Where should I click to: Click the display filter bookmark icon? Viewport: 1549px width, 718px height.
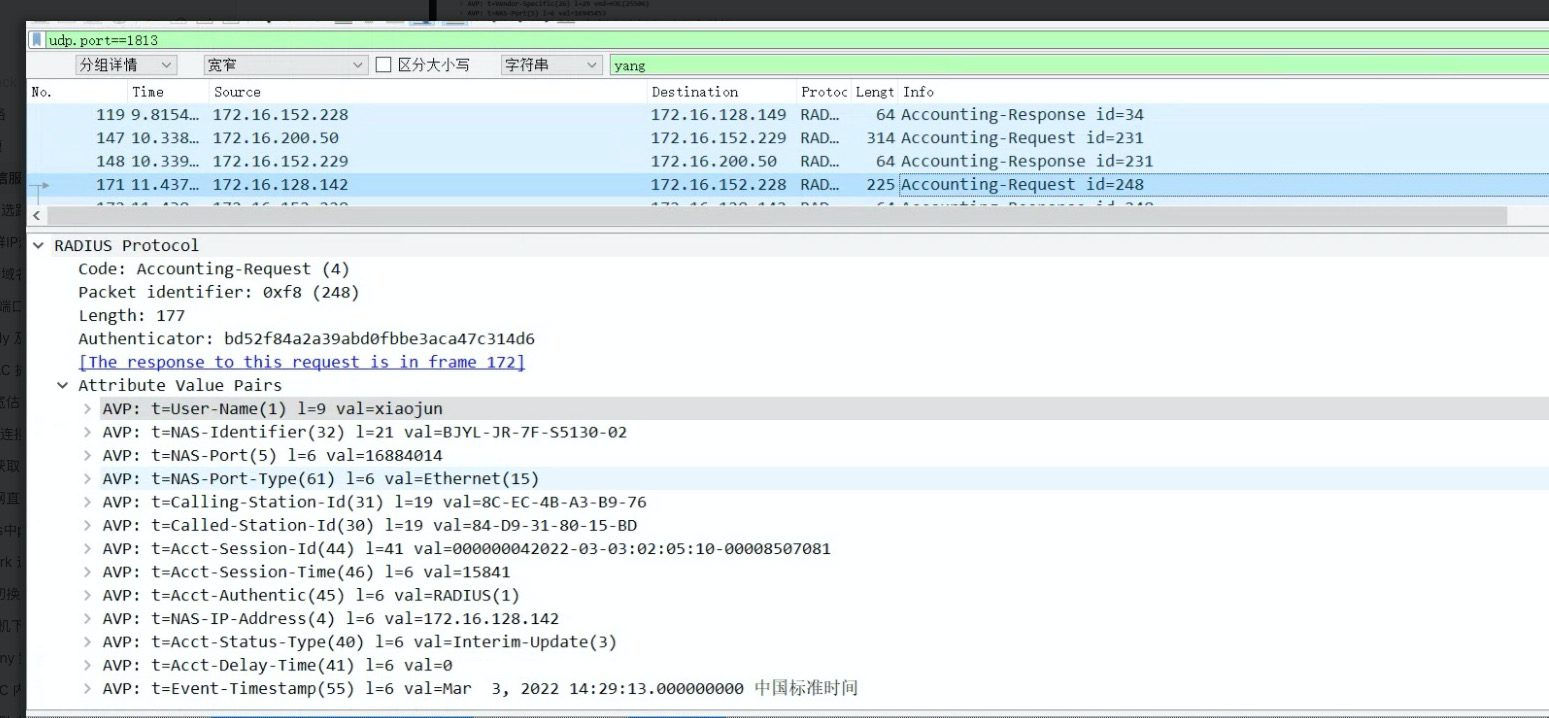[x=38, y=40]
